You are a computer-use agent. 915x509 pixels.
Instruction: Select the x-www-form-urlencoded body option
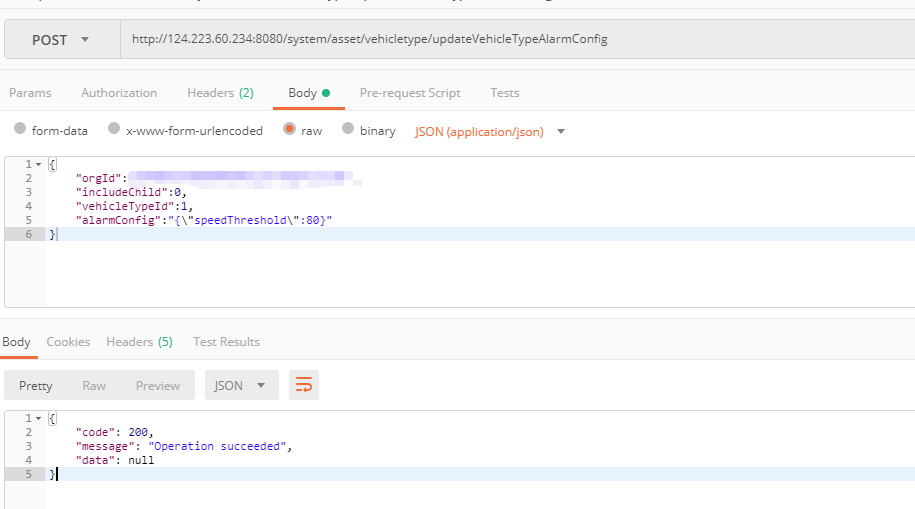click(114, 130)
